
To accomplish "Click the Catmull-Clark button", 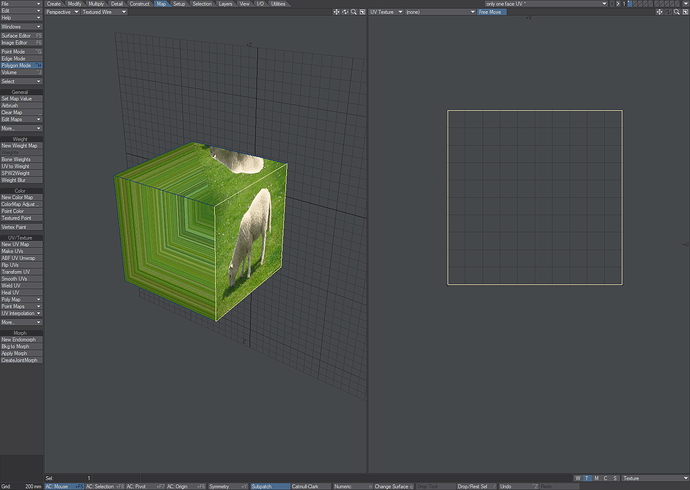I will coord(311,486).
